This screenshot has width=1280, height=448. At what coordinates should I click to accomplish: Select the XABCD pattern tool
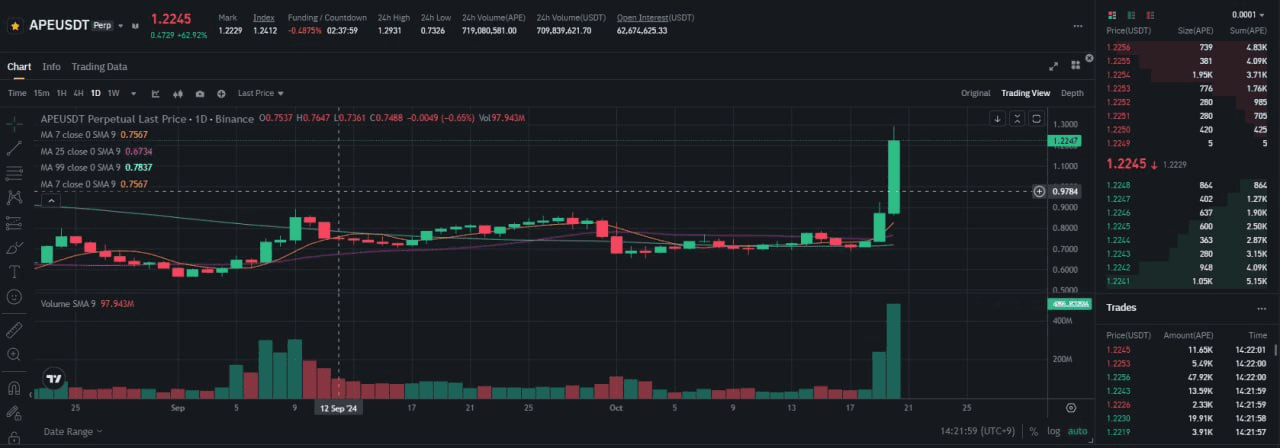click(x=14, y=197)
